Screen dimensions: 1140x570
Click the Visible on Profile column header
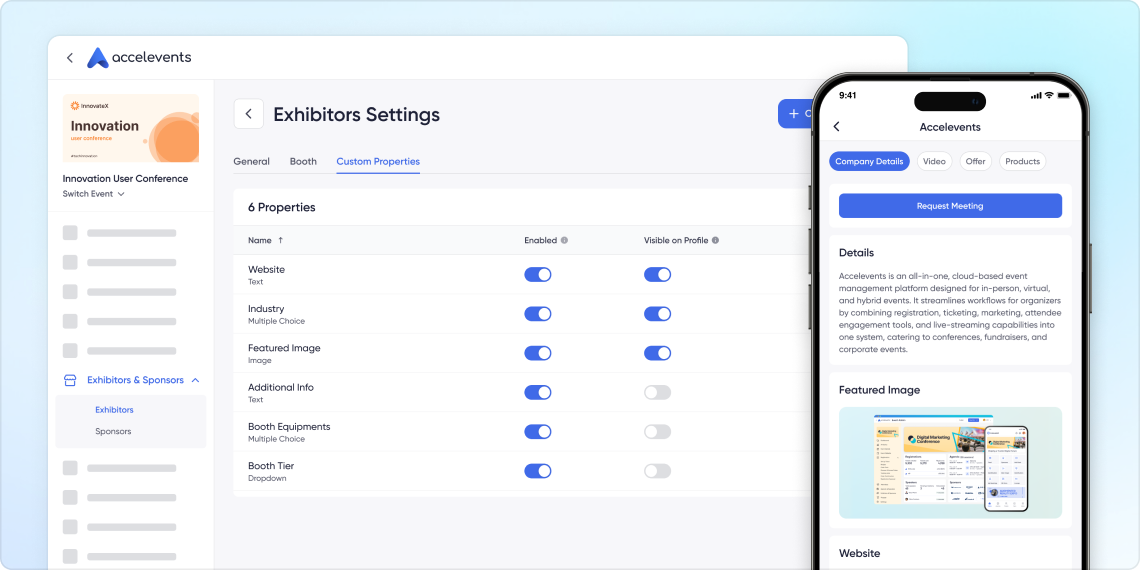click(x=675, y=240)
